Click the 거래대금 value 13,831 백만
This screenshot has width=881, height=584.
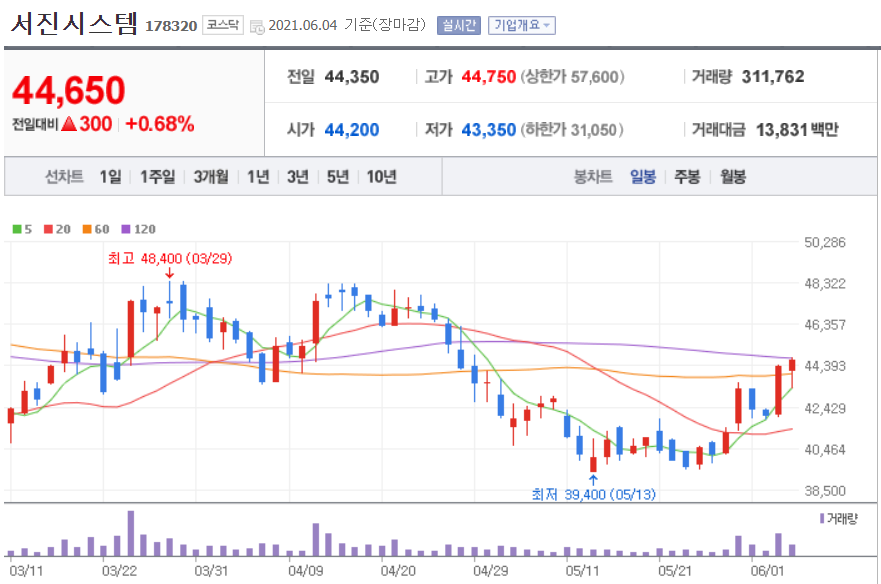click(x=797, y=130)
